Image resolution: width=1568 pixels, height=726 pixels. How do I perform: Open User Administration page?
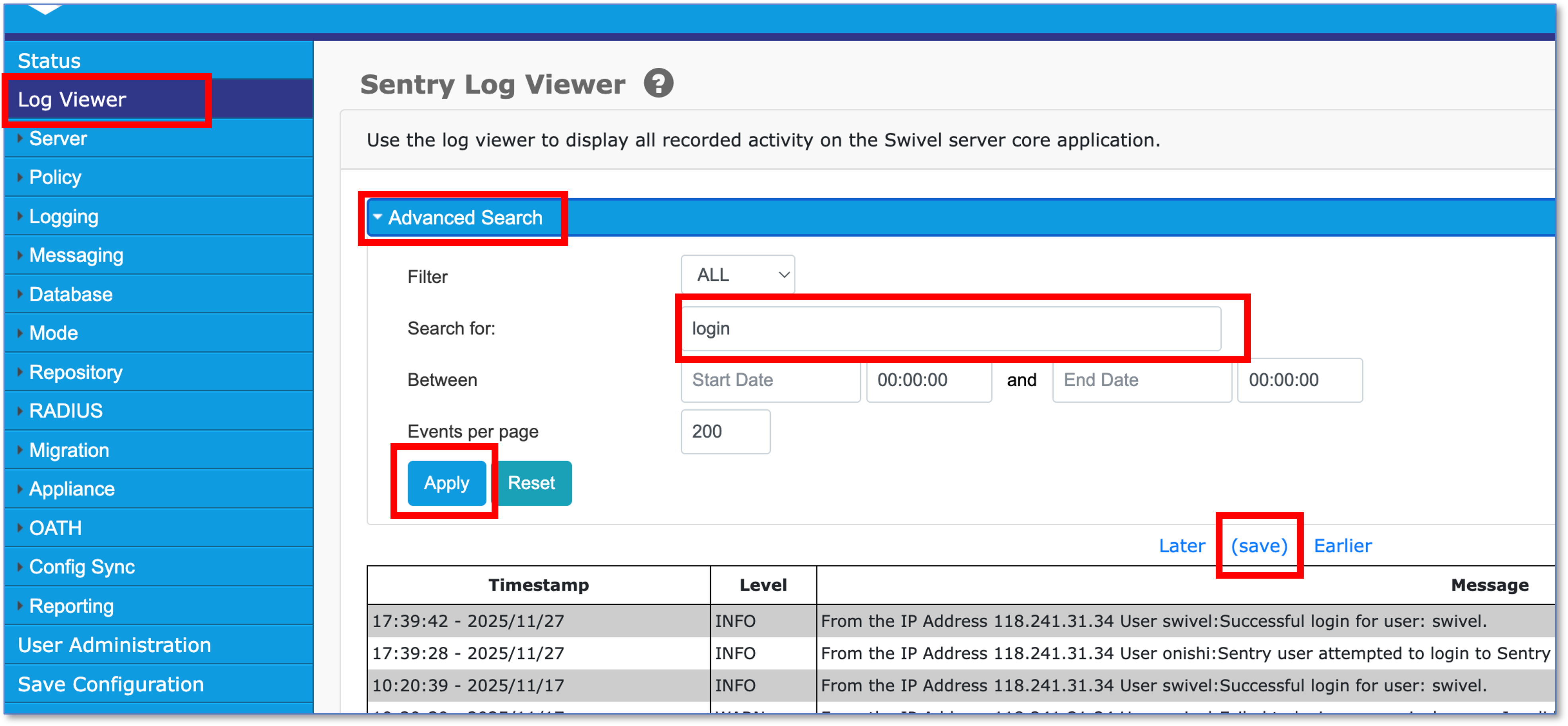coord(114,645)
